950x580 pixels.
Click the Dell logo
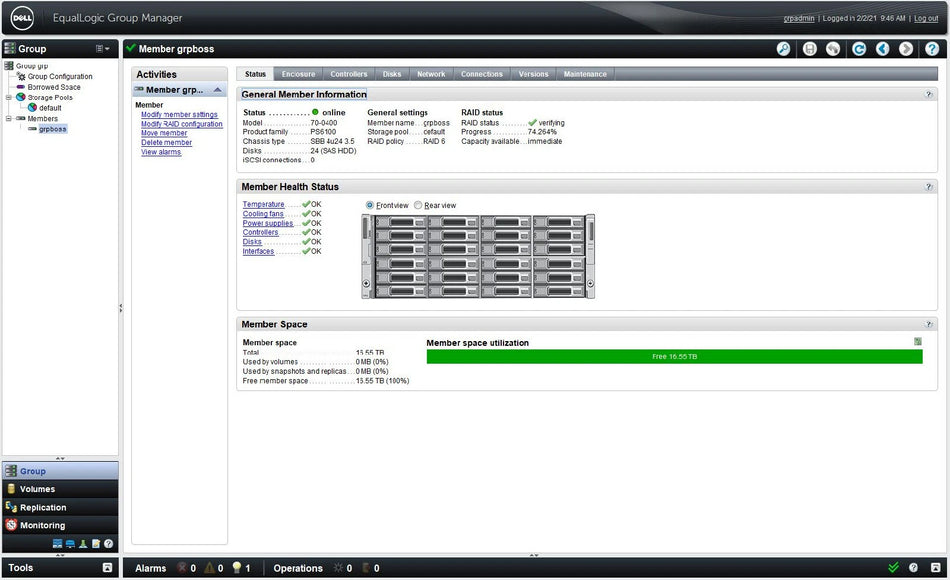(x=22, y=18)
